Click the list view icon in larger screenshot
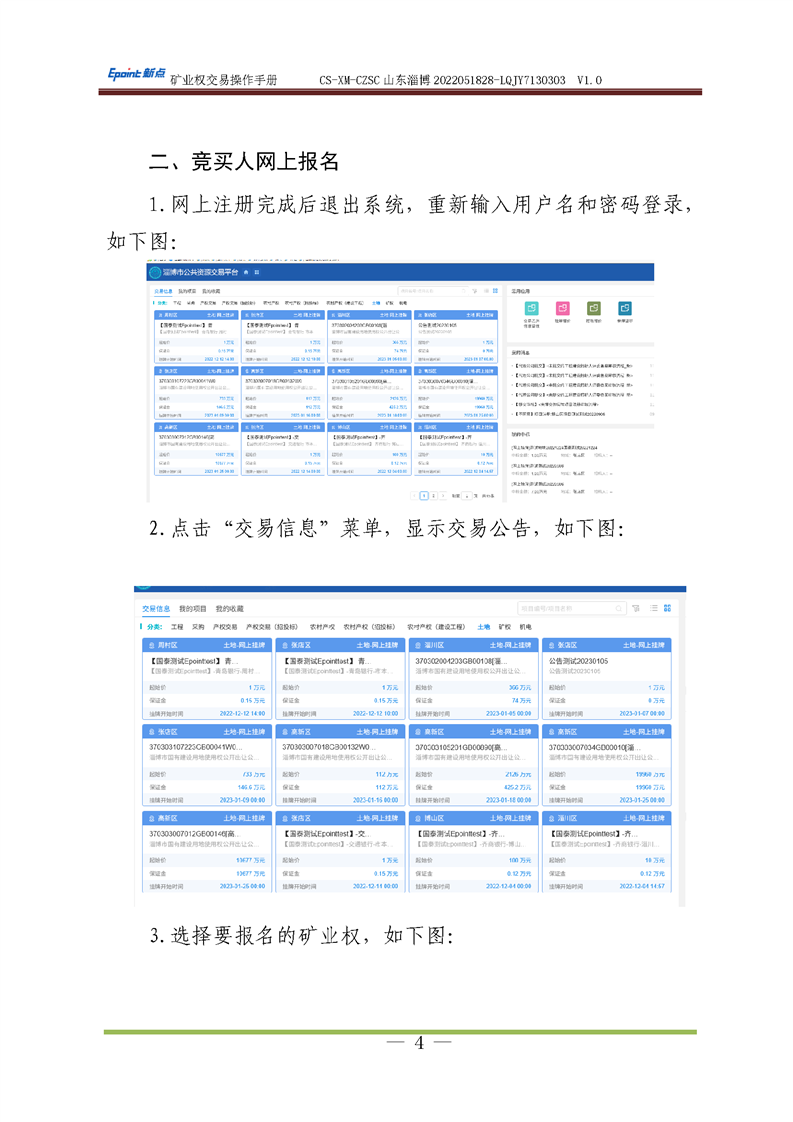This screenshot has height=1122, width=793. point(651,608)
